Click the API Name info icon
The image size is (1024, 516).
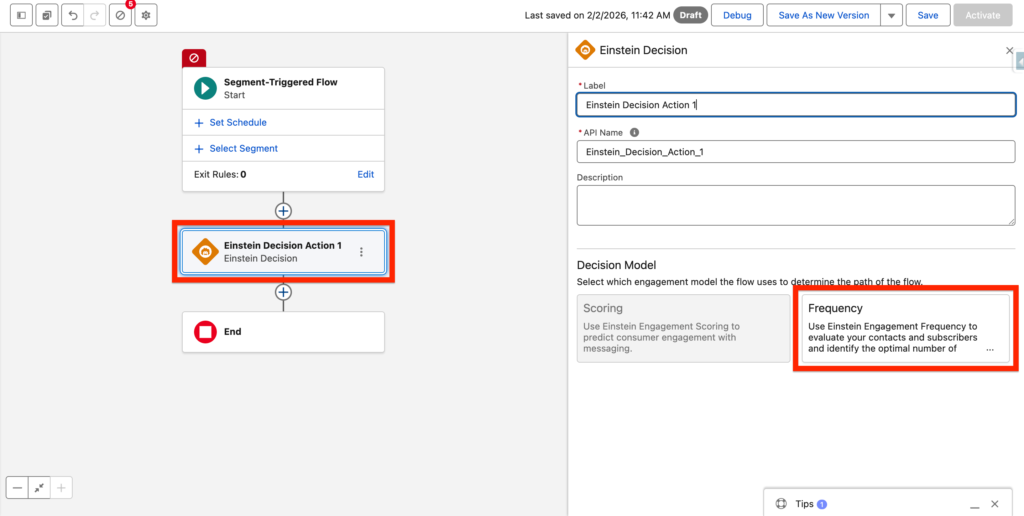(635, 132)
